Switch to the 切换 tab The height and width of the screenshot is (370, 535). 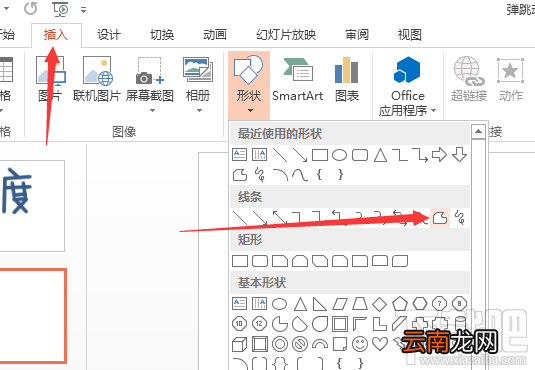pos(162,35)
